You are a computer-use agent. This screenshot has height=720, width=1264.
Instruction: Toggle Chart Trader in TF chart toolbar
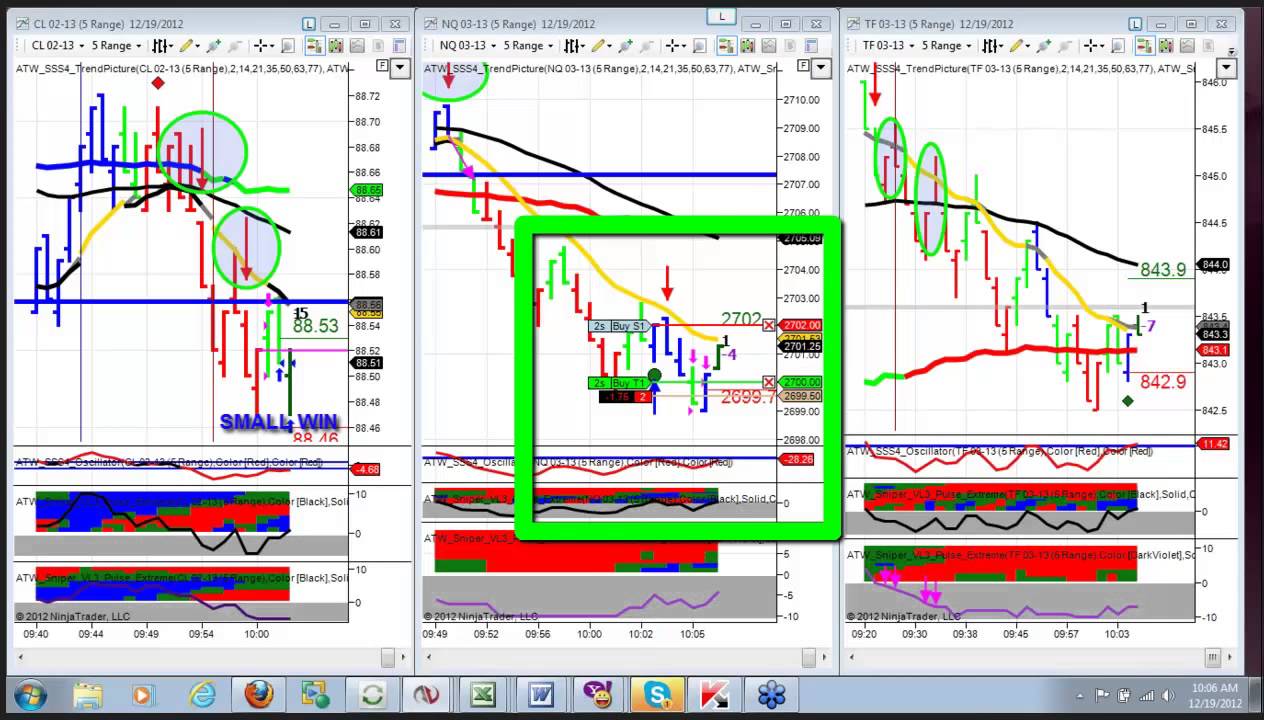click(x=1145, y=45)
